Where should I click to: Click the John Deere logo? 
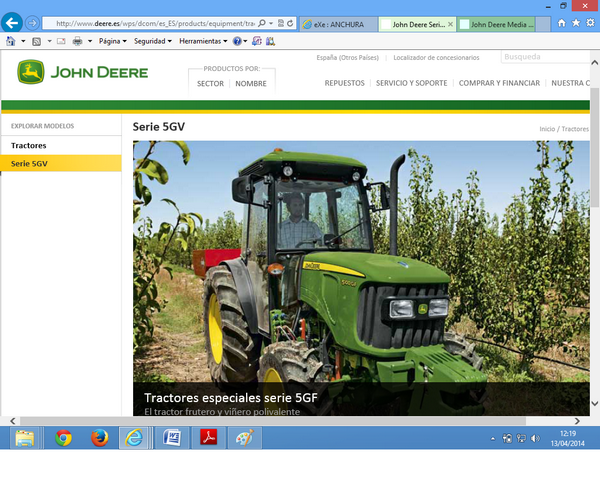tap(82, 72)
